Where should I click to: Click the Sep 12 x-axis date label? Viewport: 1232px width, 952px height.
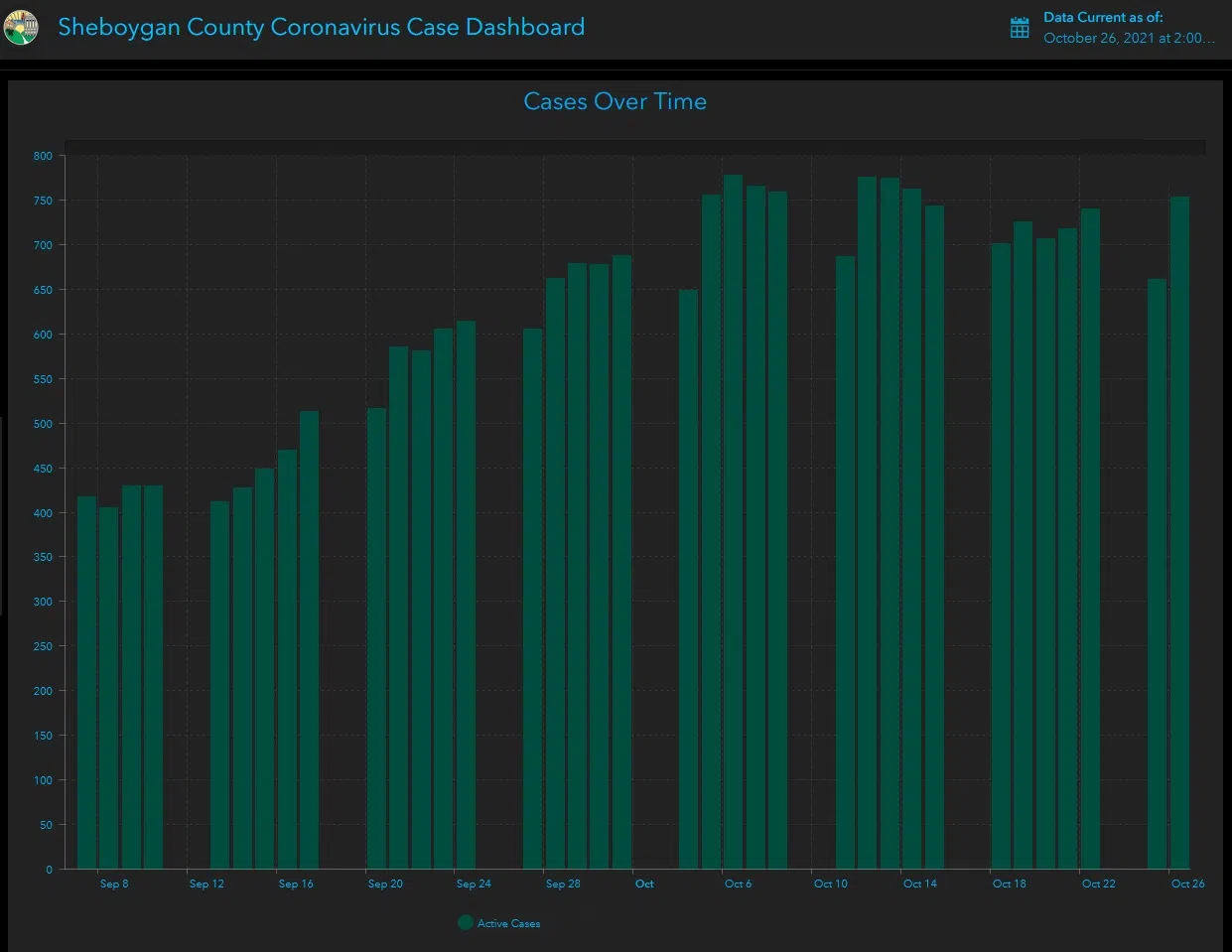206,884
